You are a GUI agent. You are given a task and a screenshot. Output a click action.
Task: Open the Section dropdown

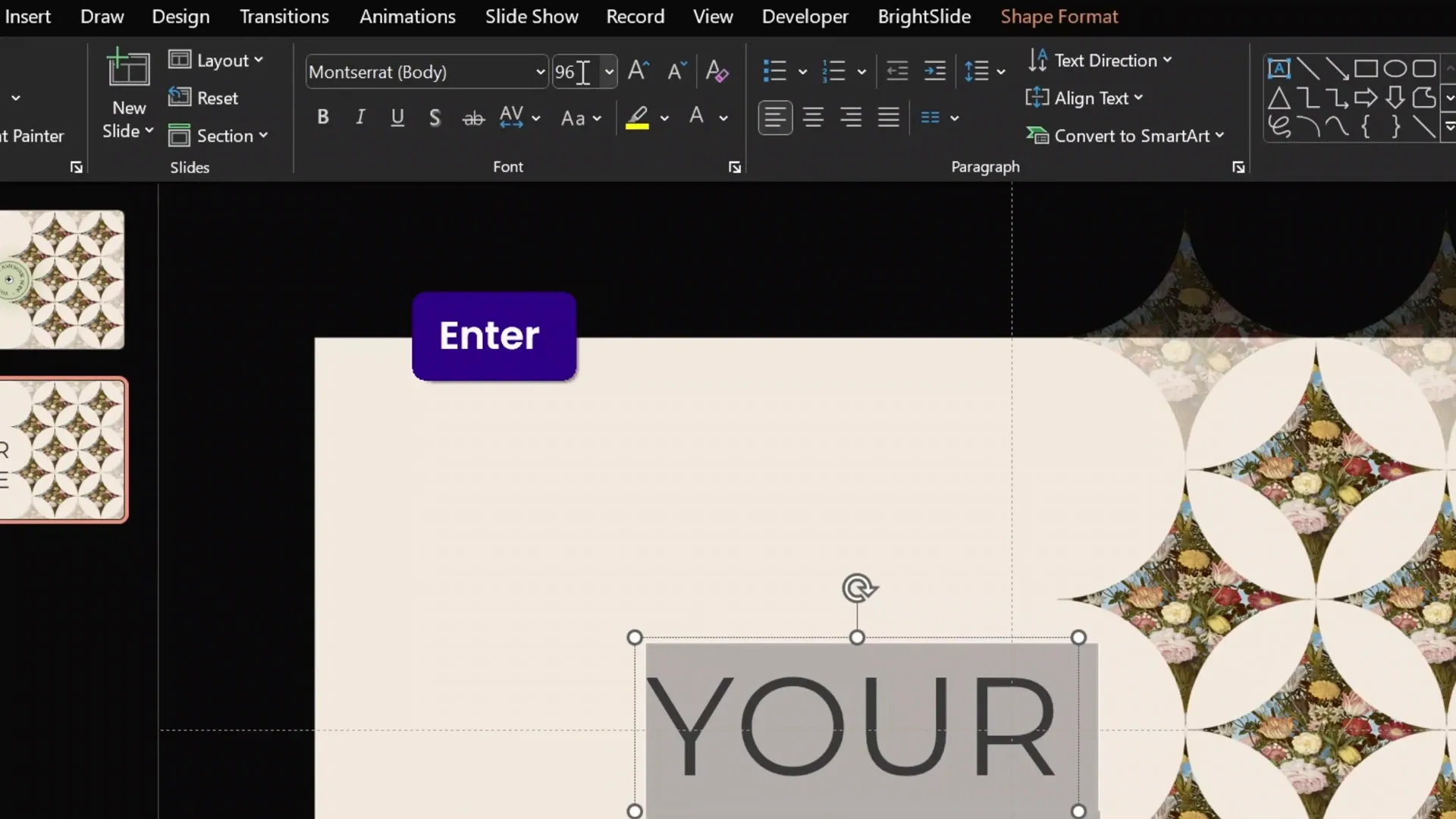coord(218,136)
